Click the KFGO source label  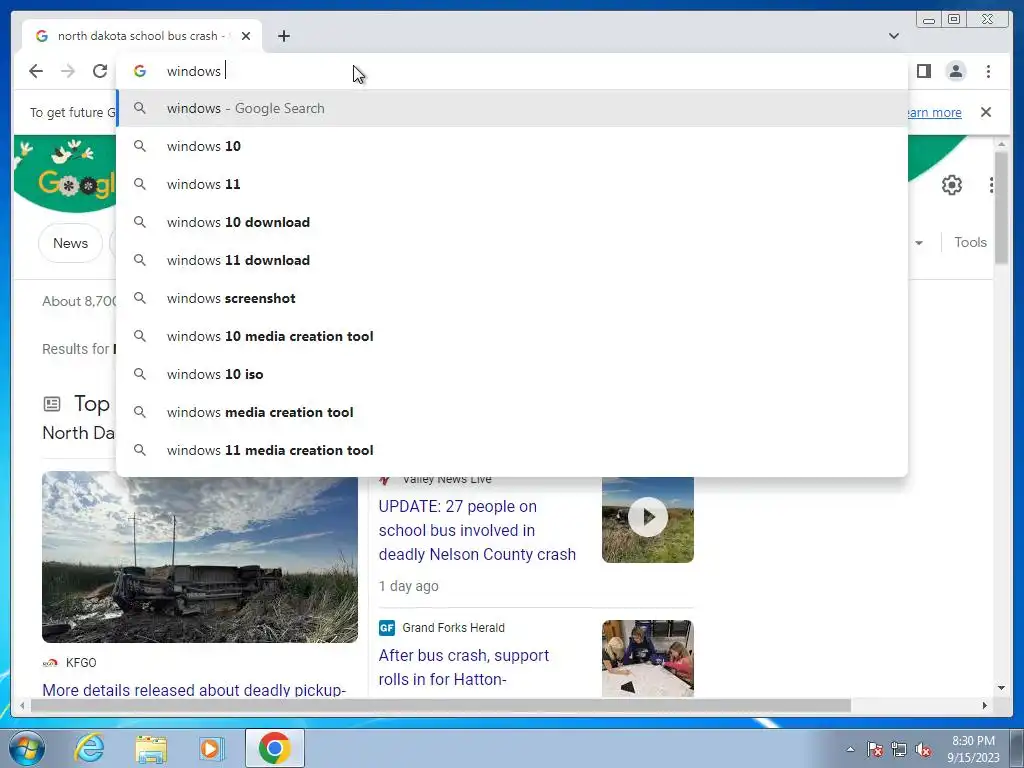coord(81,663)
